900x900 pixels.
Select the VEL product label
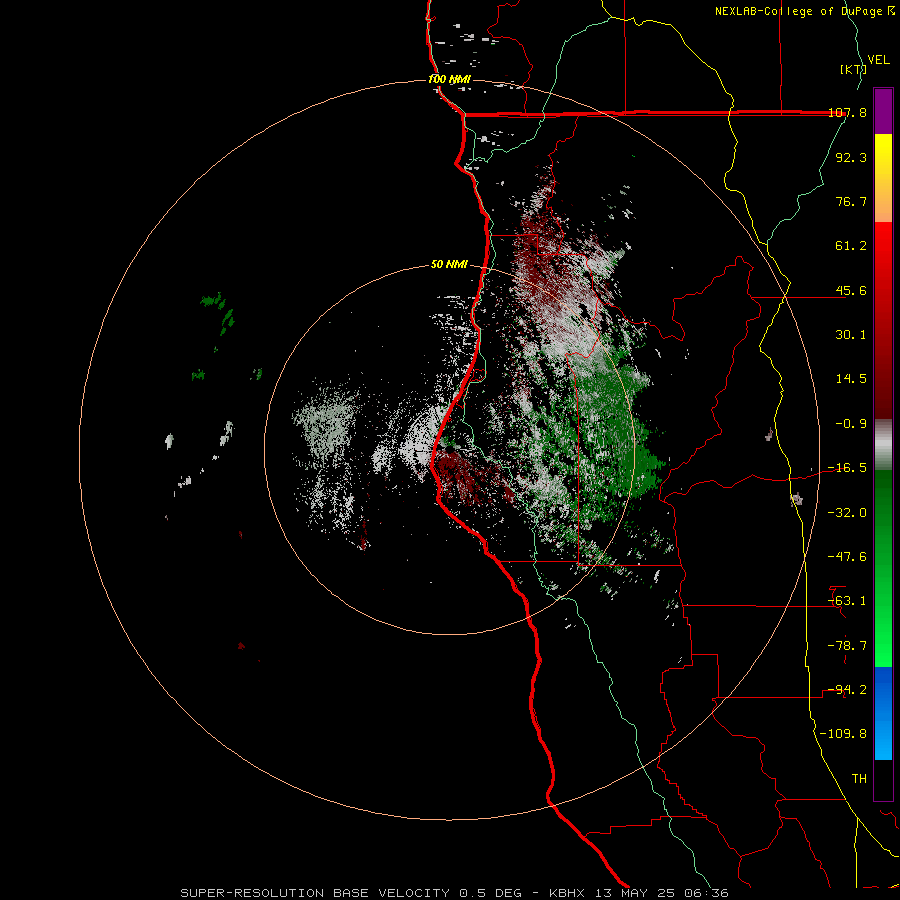(878, 60)
